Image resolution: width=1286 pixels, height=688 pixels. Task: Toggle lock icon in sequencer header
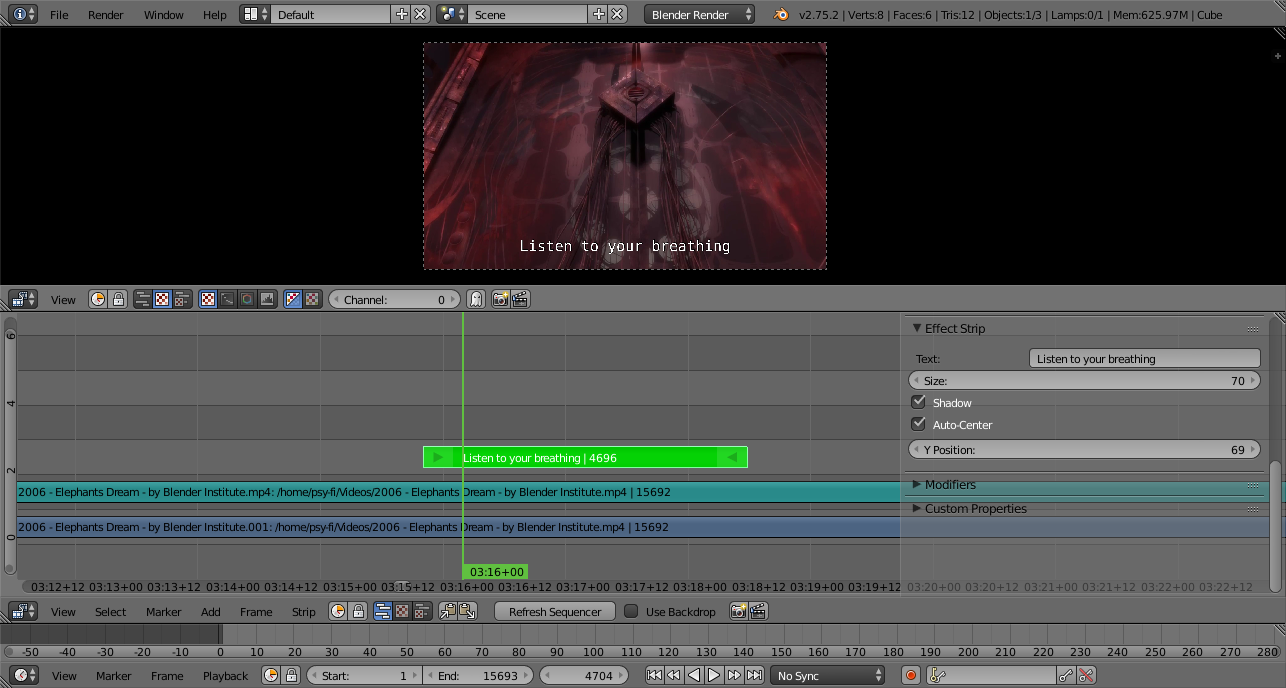358,611
